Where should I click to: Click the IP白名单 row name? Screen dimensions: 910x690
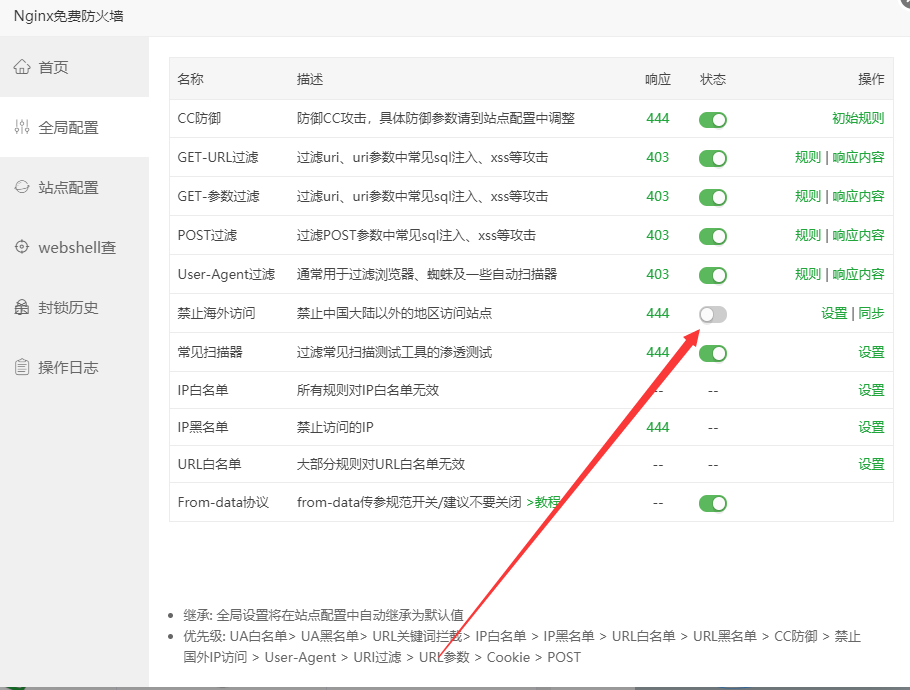[203, 390]
